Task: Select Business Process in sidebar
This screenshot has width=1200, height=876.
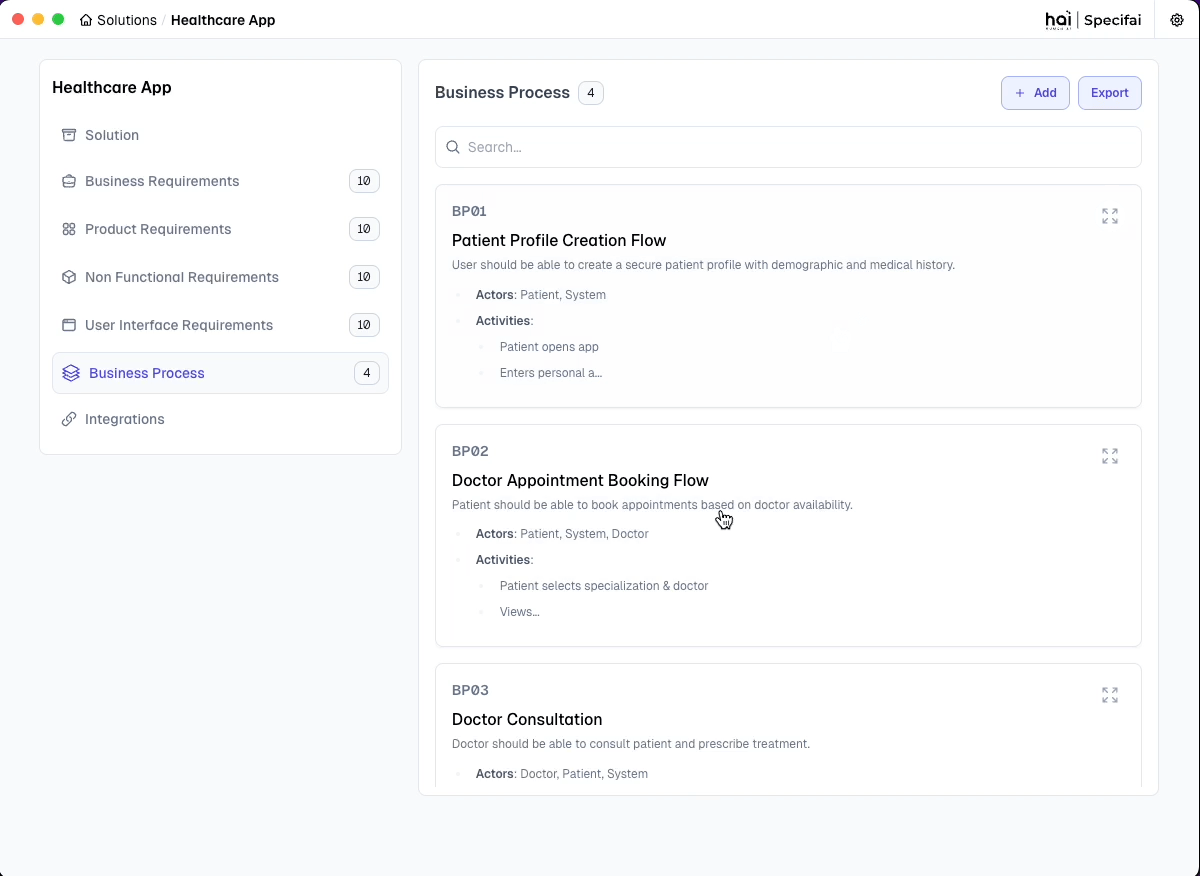Action: click(x=220, y=373)
